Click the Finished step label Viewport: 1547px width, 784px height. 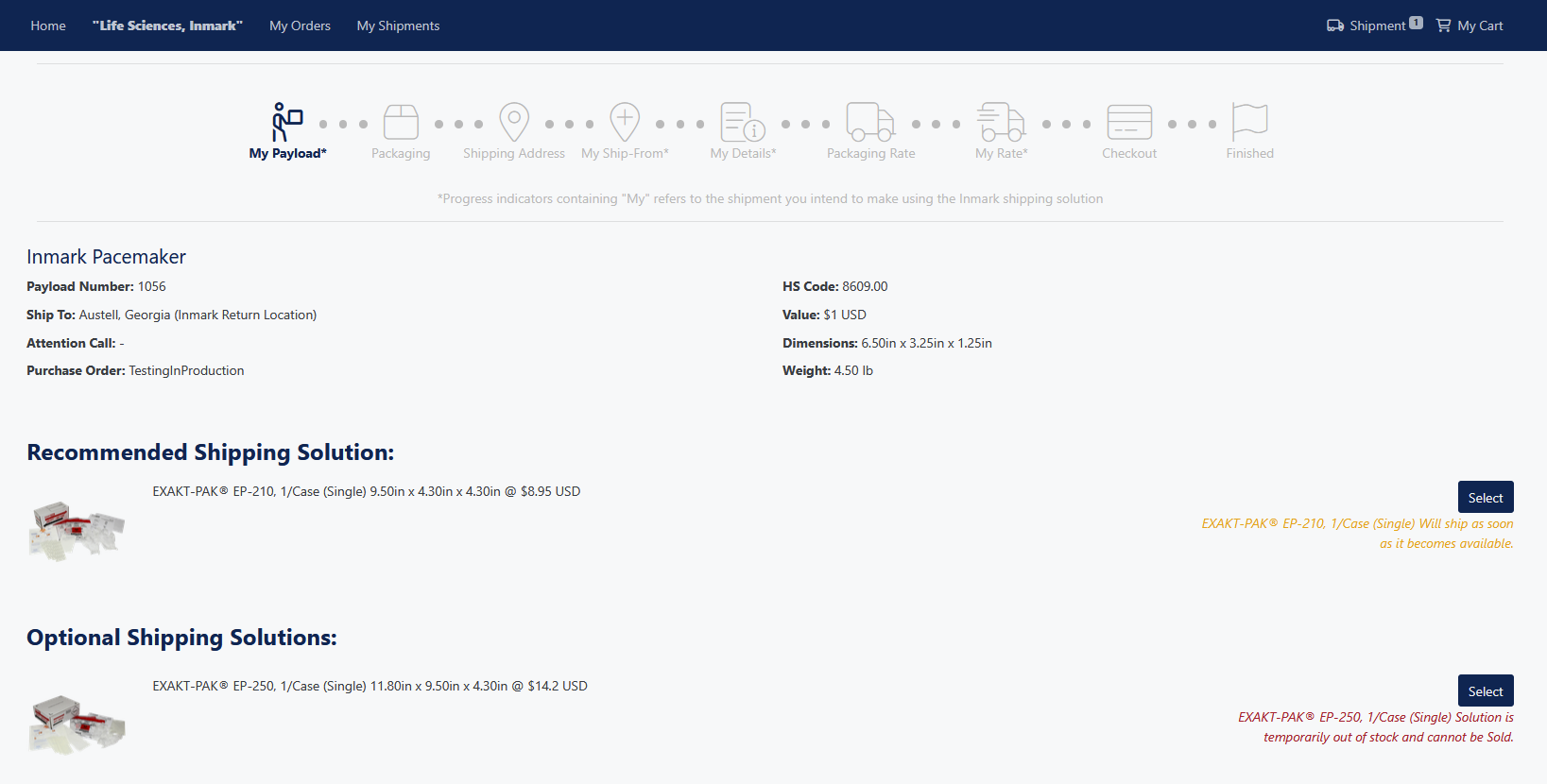[1249, 153]
